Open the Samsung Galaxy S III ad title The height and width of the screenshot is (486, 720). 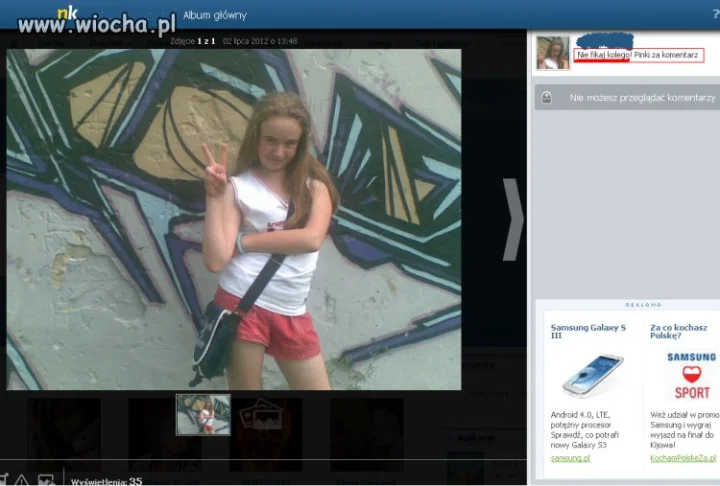(x=588, y=331)
